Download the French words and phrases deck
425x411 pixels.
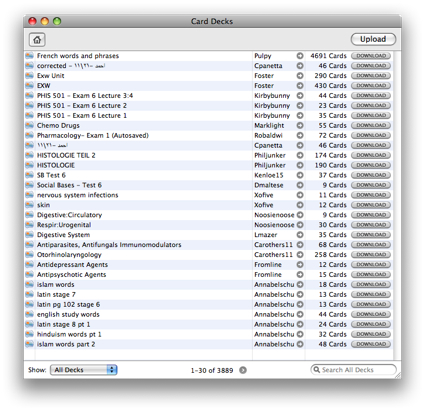[371, 56]
